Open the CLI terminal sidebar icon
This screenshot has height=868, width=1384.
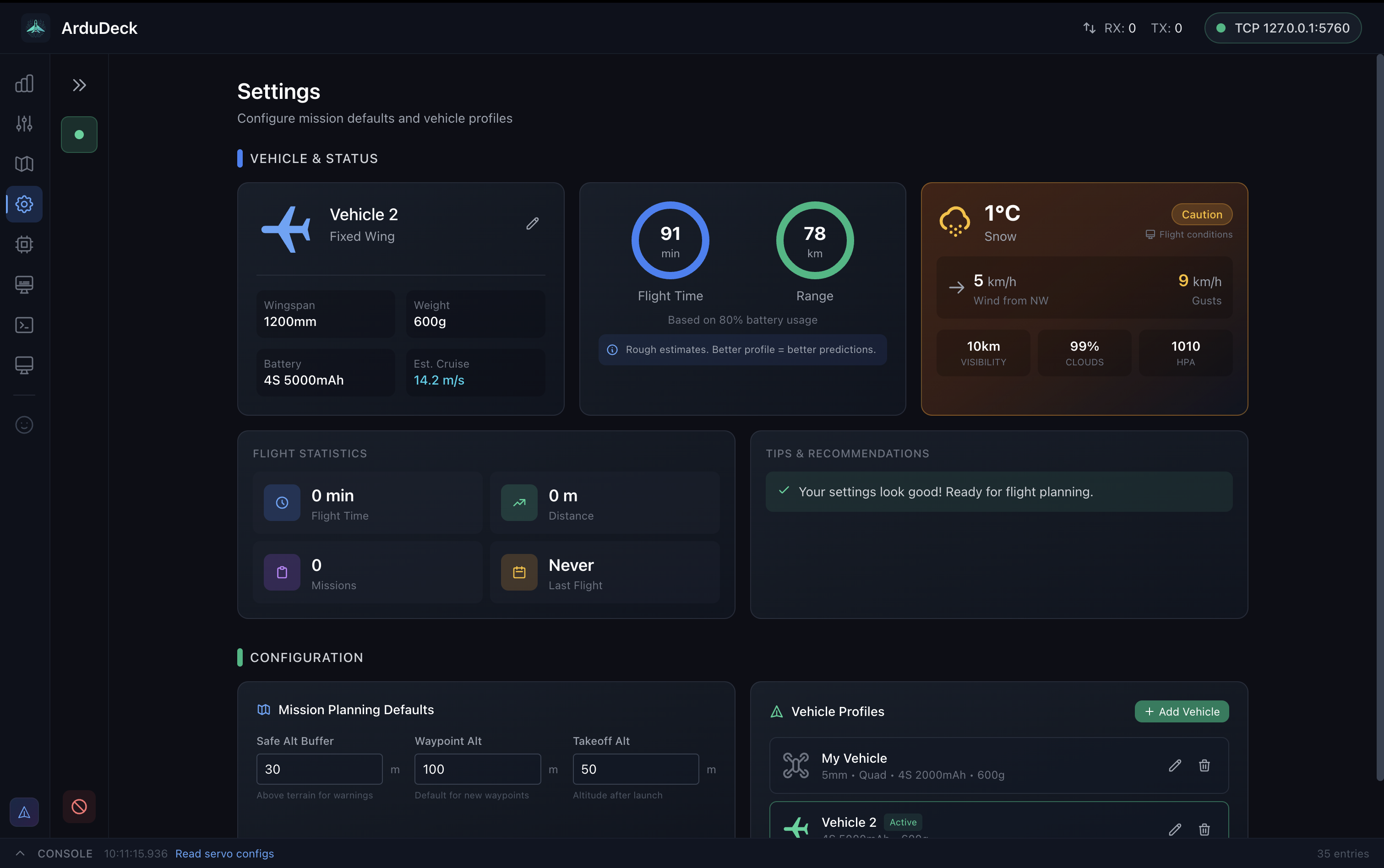tap(24, 325)
